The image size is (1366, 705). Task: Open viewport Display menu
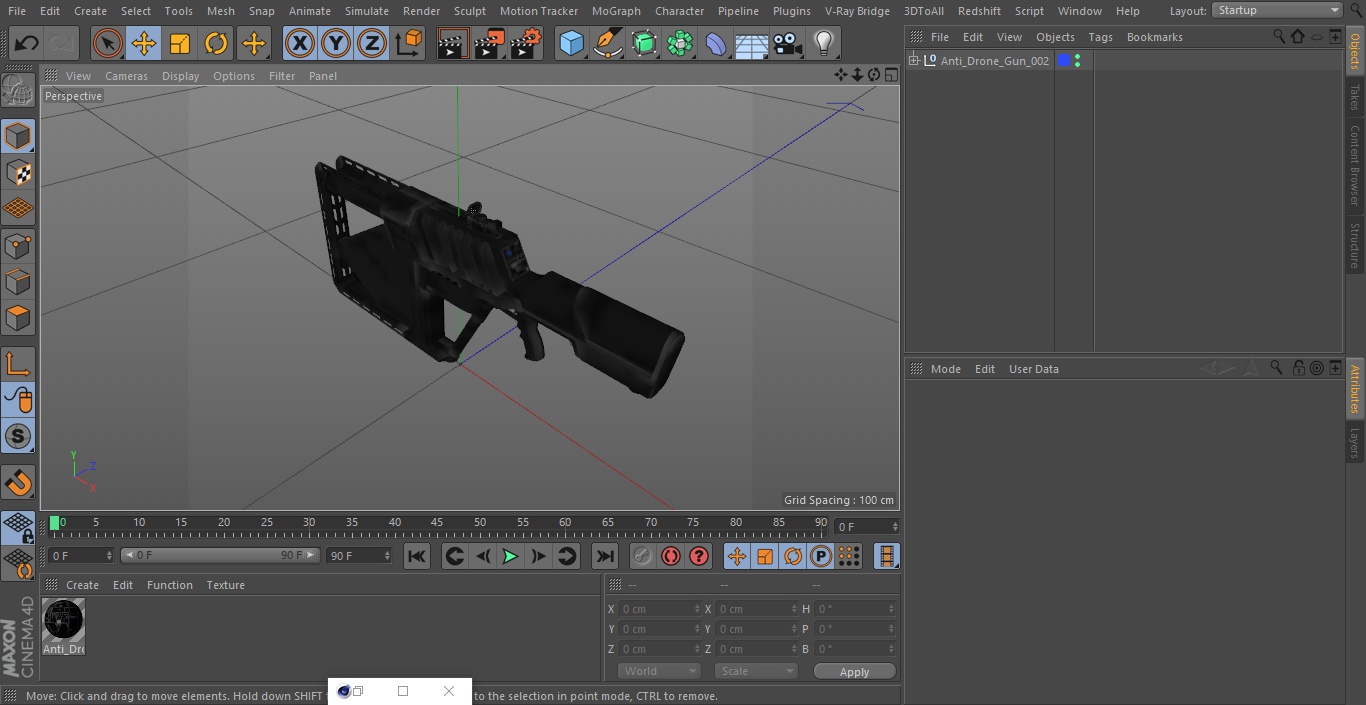180,76
